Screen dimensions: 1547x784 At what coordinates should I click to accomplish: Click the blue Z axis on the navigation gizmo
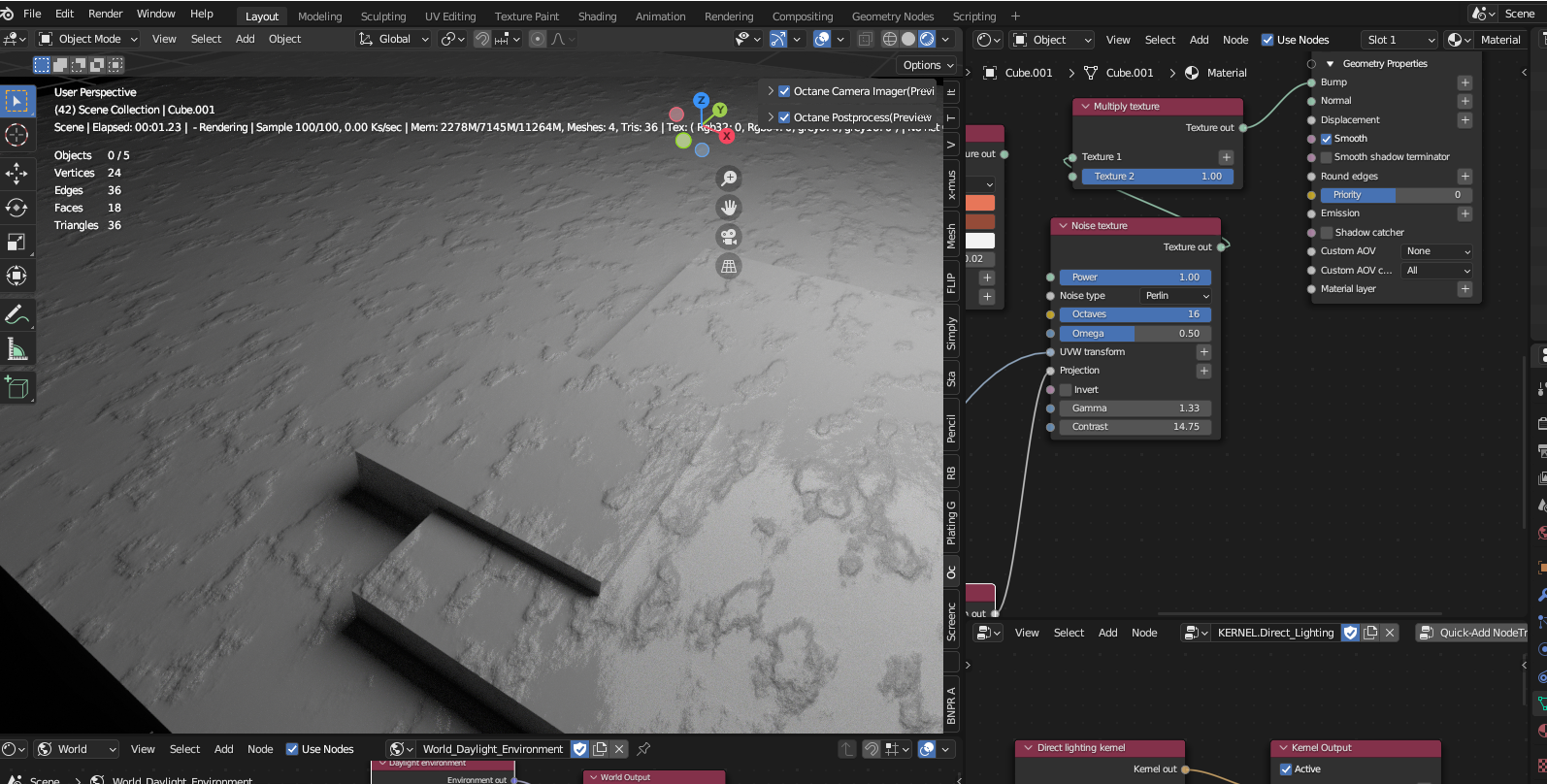[x=701, y=100]
